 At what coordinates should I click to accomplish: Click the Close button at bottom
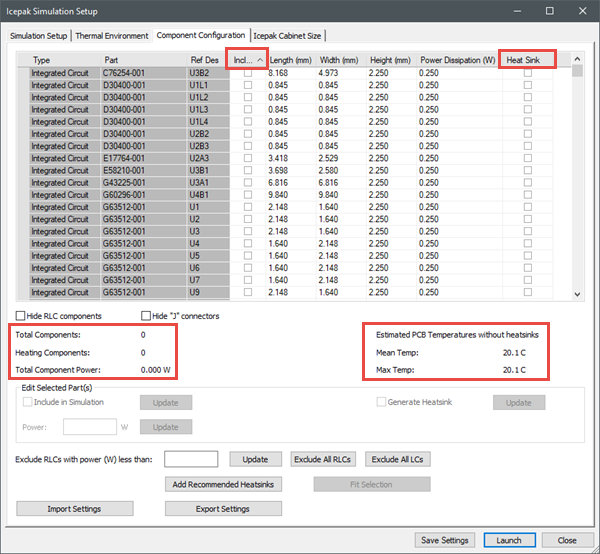coord(567,540)
